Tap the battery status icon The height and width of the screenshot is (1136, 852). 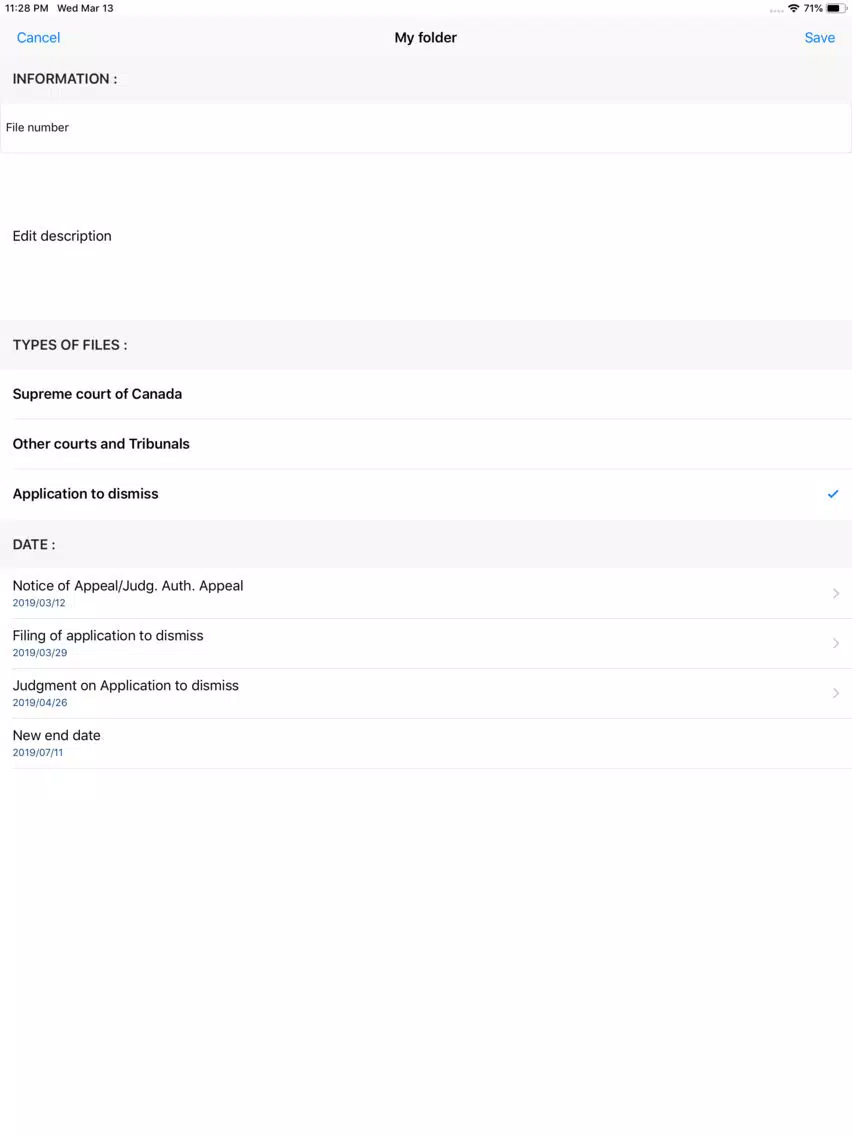[836, 9]
